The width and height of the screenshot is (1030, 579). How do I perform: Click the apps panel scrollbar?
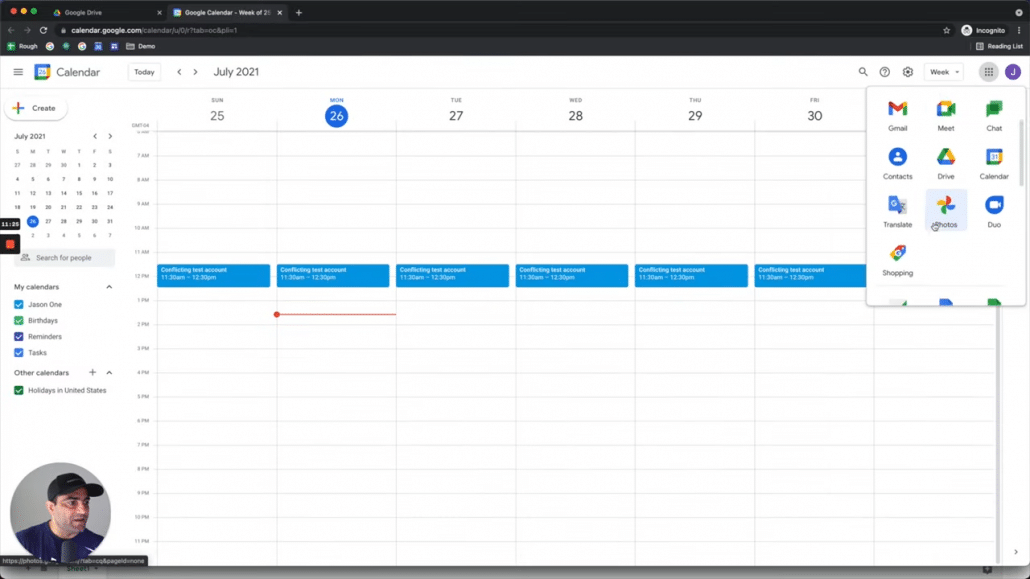click(1021, 152)
